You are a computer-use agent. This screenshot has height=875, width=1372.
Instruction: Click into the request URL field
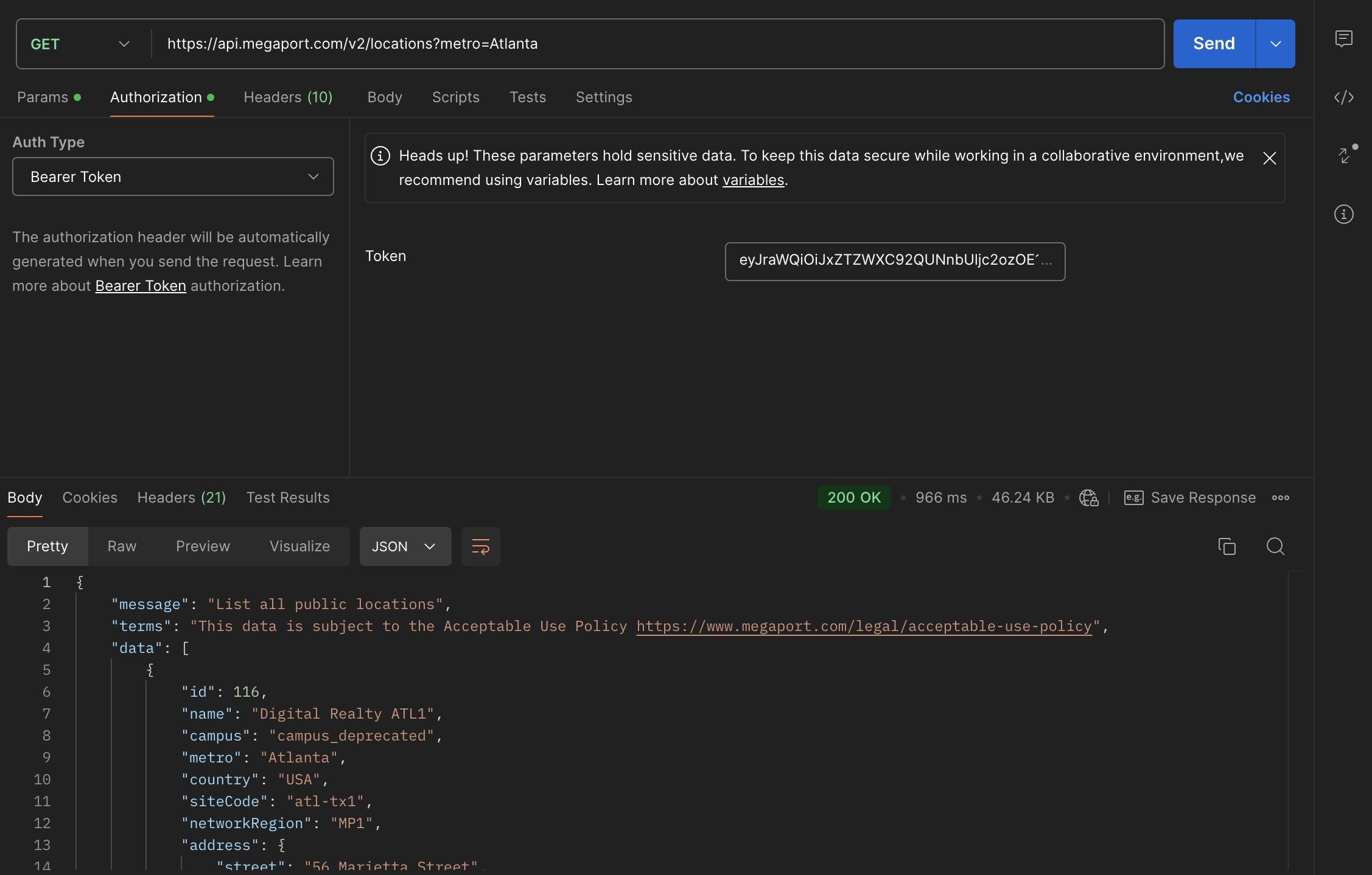657,44
